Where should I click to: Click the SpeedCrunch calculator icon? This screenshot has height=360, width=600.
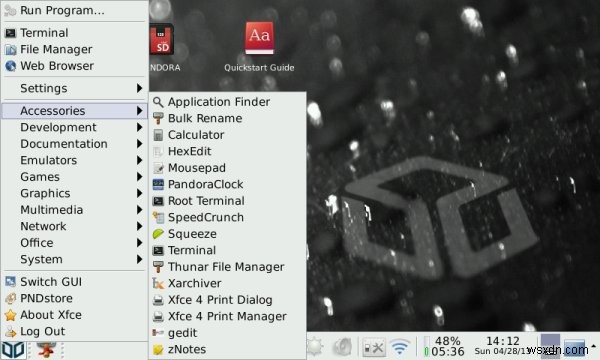[x=158, y=217]
